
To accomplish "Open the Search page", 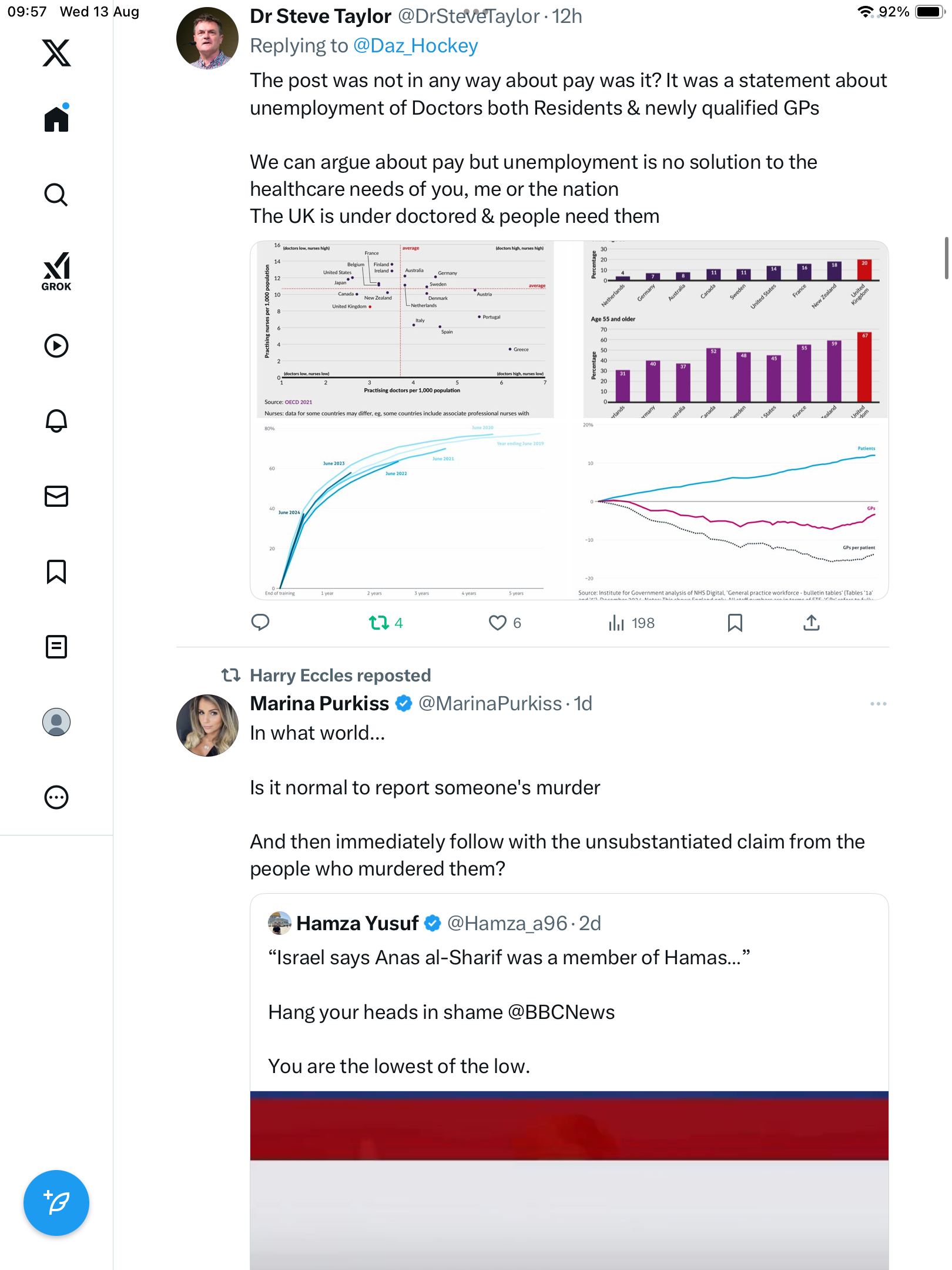I will [56, 195].
